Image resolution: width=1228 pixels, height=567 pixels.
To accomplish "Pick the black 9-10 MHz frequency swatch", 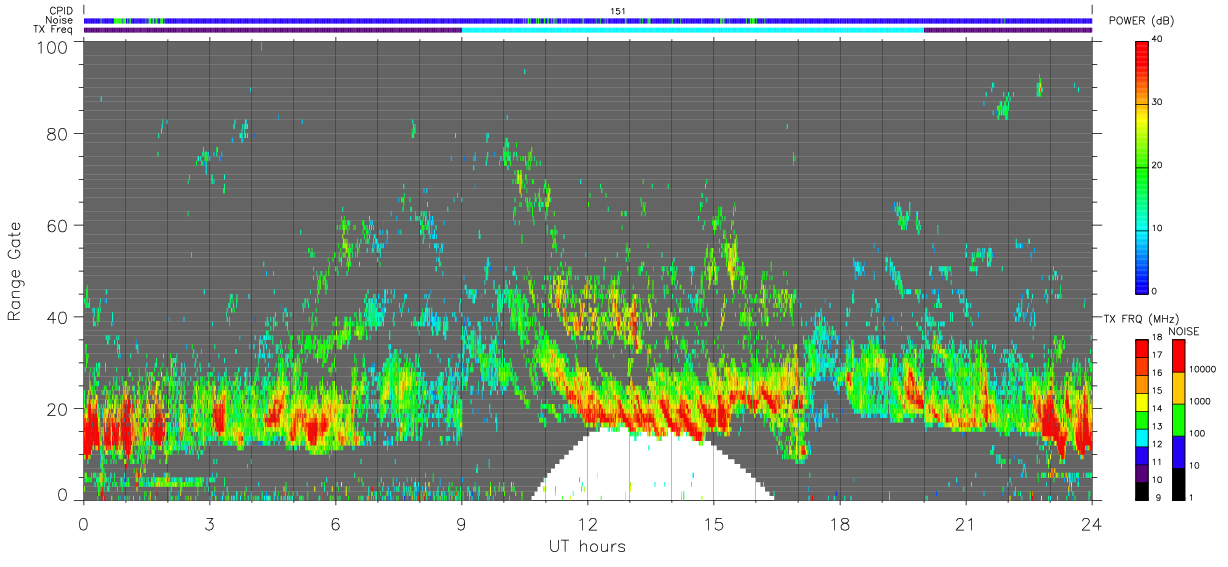I will [1143, 489].
